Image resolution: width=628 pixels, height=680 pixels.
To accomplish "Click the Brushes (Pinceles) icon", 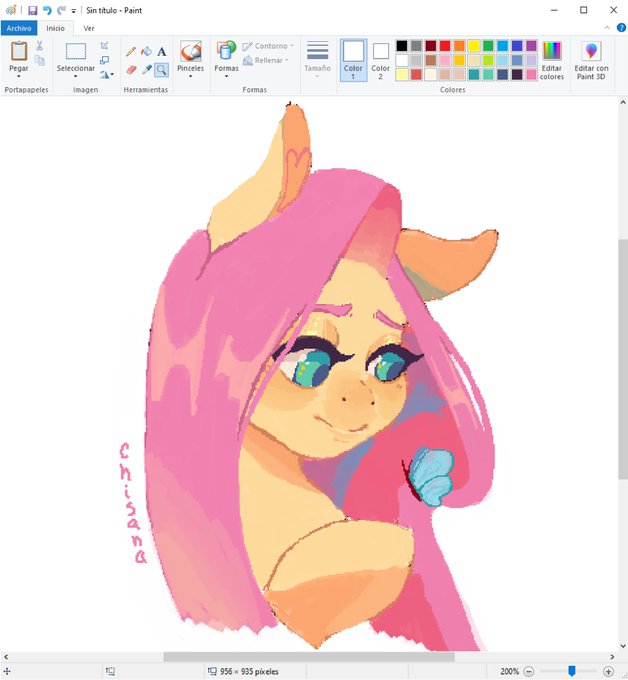I will [x=190, y=51].
